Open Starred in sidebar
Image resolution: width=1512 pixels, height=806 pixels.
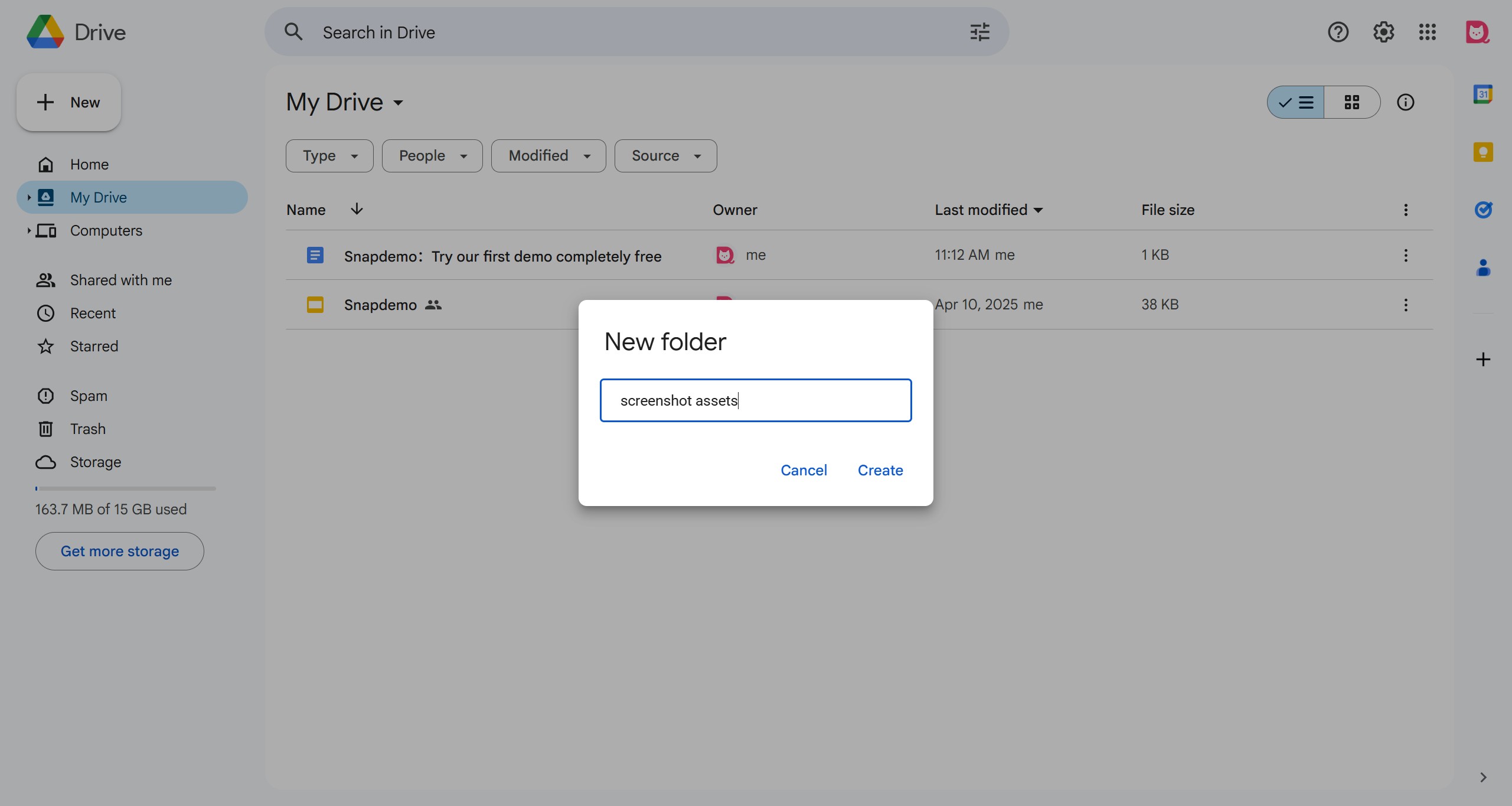pos(132,346)
